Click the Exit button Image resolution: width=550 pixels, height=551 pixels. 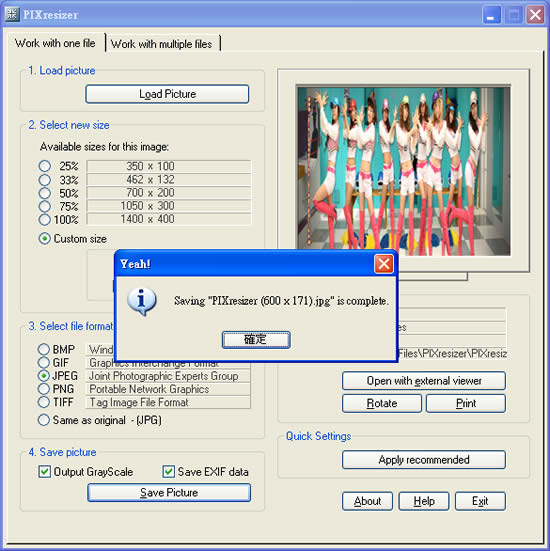point(480,501)
